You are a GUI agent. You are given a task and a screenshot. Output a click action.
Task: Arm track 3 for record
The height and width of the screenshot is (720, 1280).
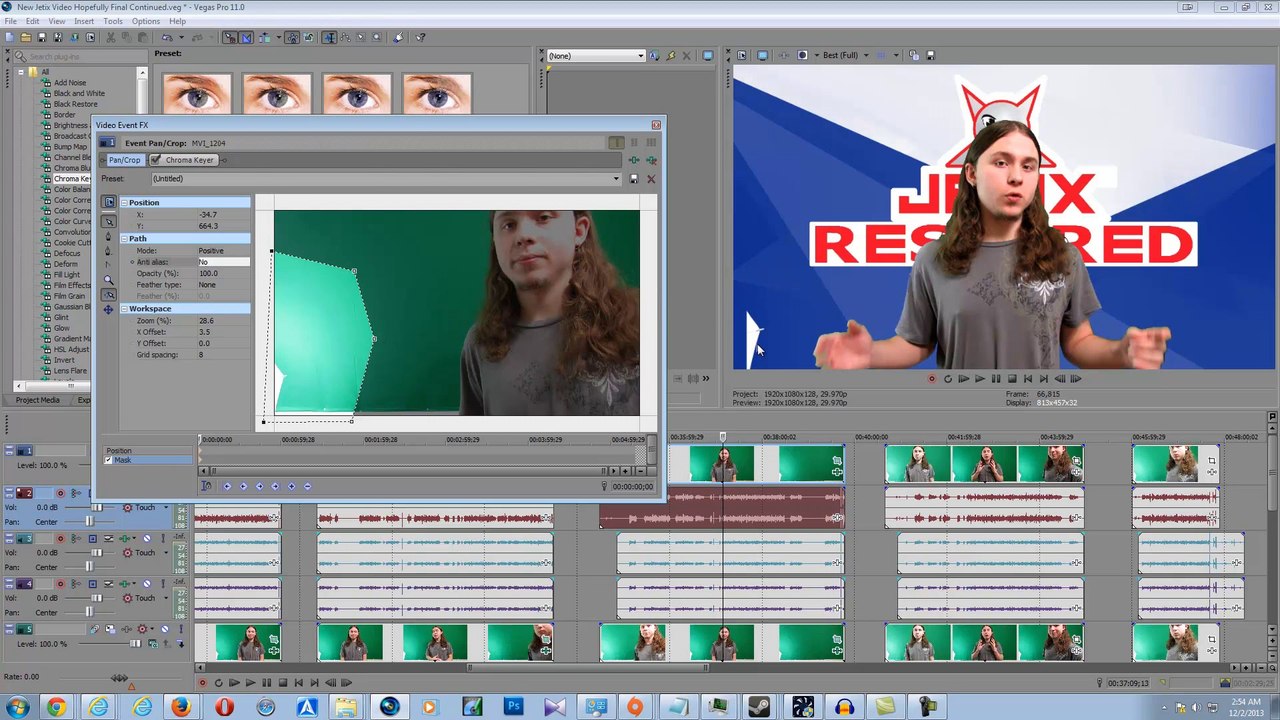[x=59, y=538]
